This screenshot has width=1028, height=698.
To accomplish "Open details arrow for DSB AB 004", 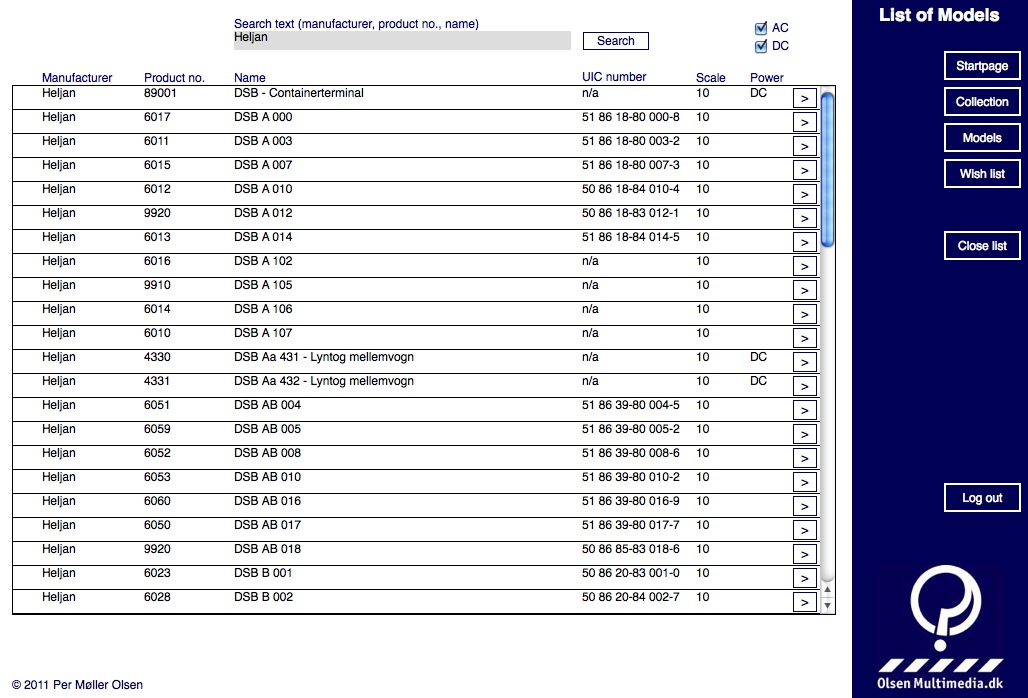I will click(x=804, y=410).
